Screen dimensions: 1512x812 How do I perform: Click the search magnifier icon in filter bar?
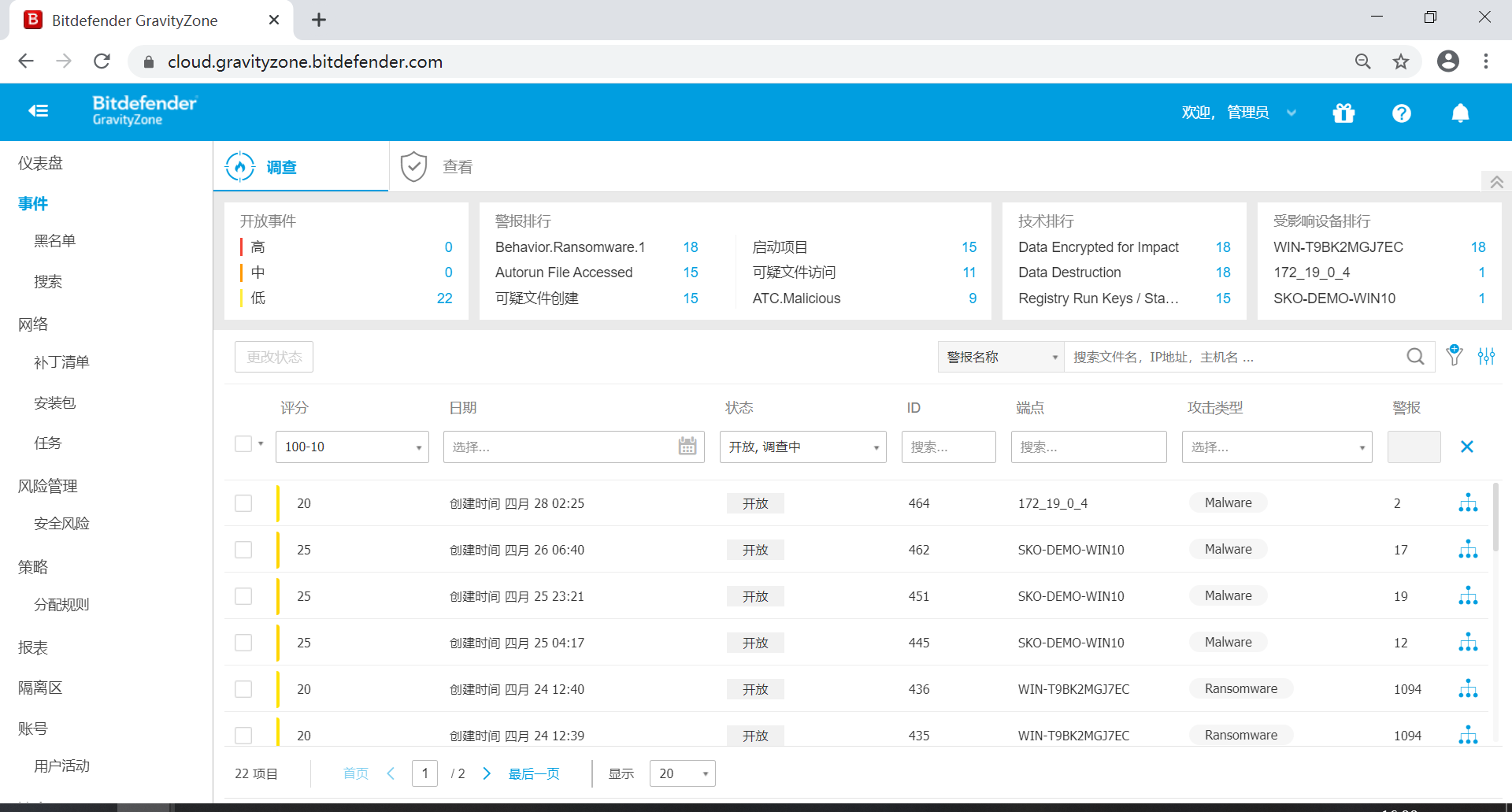click(1415, 357)
